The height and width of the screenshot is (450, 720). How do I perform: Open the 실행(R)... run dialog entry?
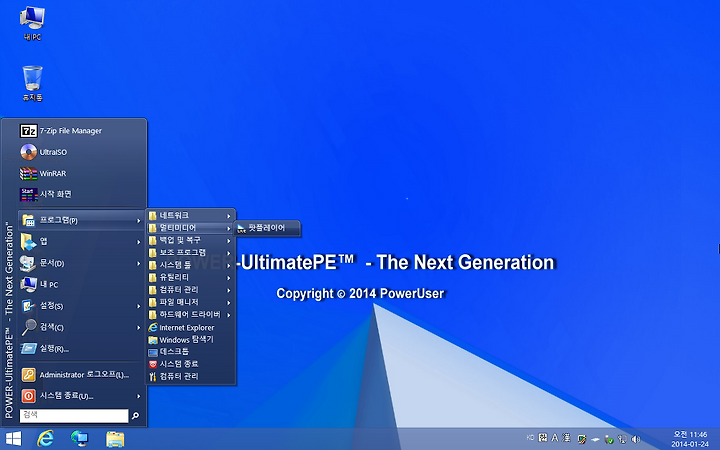82,349
